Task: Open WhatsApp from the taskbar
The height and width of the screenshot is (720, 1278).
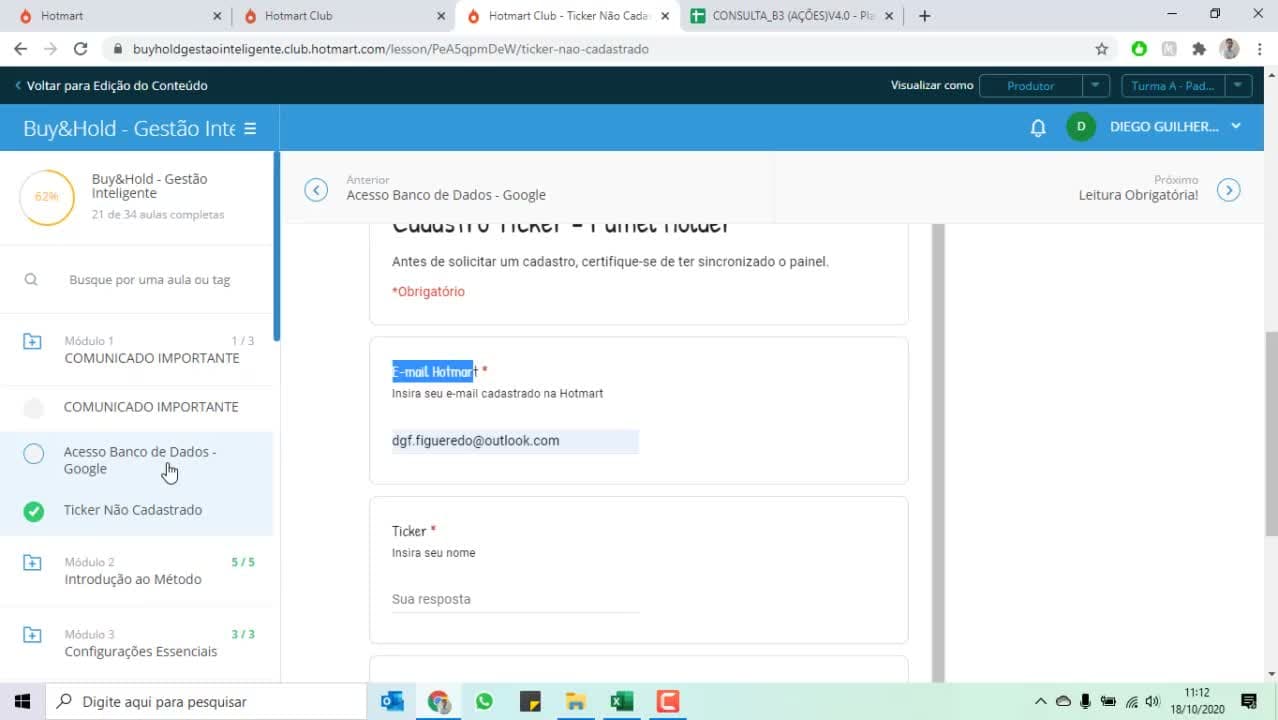Action: pyautogui.click(x=484, y=701)
